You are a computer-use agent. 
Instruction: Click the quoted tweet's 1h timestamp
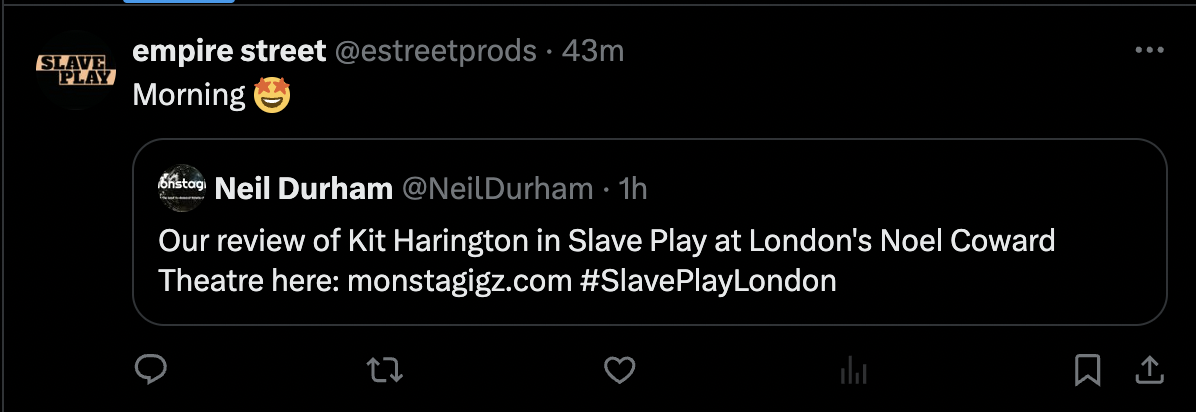click(634, 188)
